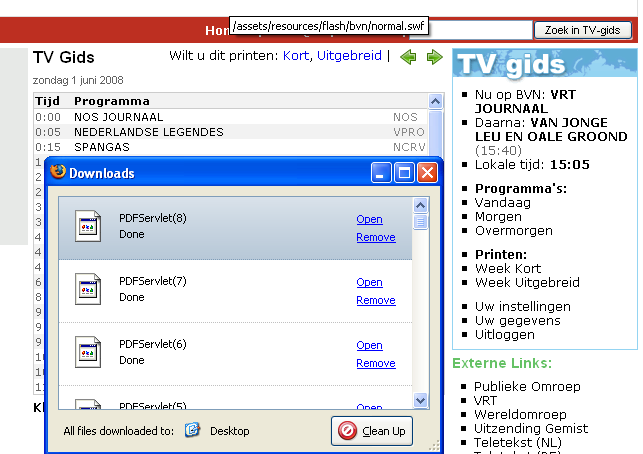
Task: Click the Firefox icon in Downloads title bar
Action: 58,172
